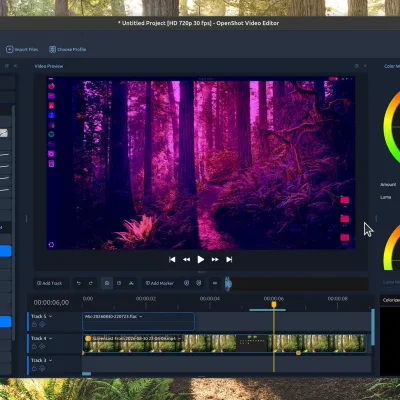Lock Track 3
This screenshot has width=400, height=400.
pos(34,368)
